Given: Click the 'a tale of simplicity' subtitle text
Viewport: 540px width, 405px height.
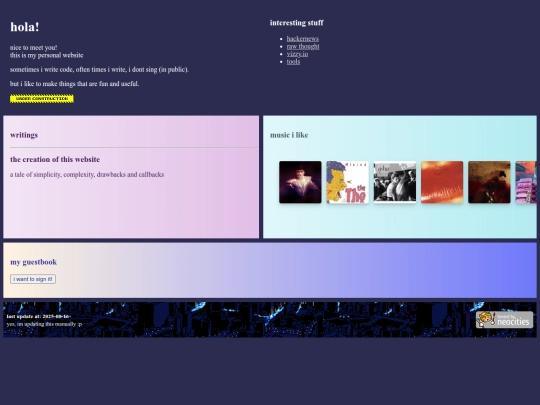Looking at the screenshot, I should pos(87,175).
